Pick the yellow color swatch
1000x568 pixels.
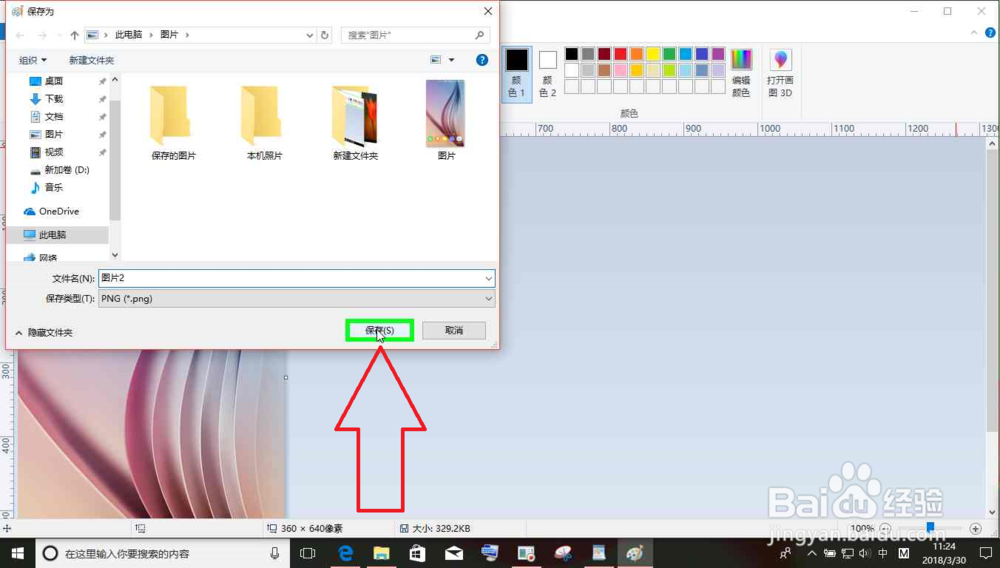(653, 54)
